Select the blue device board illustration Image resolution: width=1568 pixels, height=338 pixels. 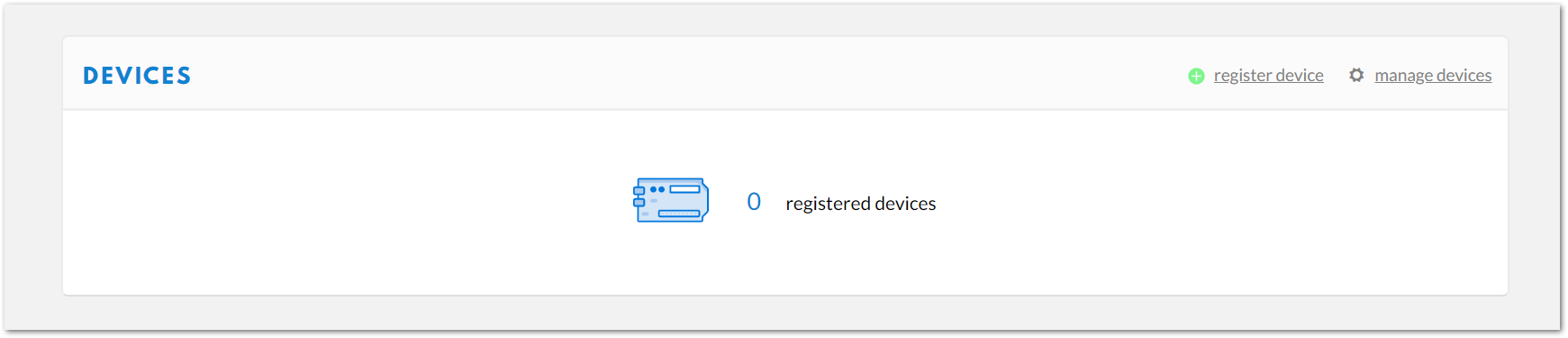[x=671, y=200]
